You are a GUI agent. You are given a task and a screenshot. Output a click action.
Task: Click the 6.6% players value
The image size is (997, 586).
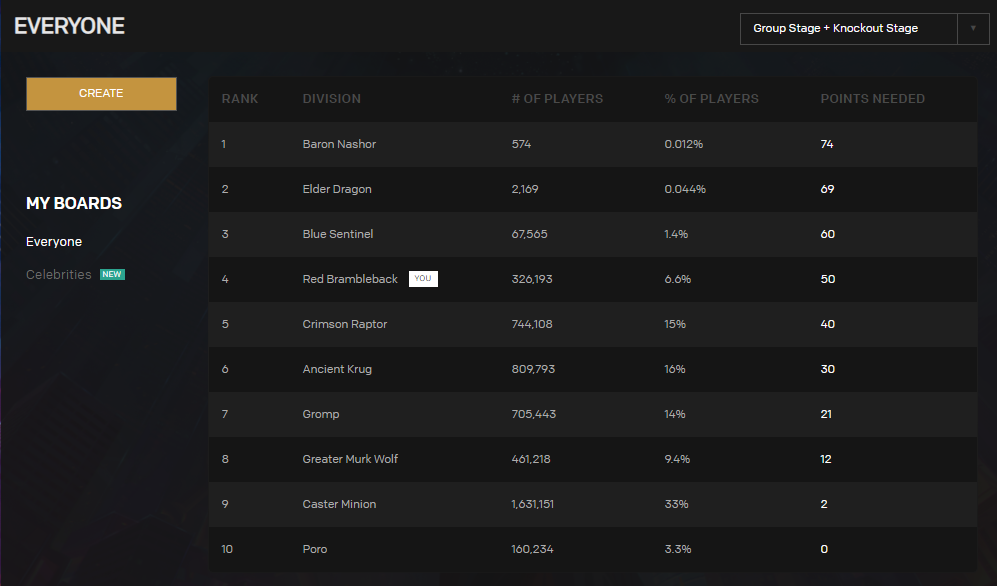pyautogui.click(x=677, y=279)
